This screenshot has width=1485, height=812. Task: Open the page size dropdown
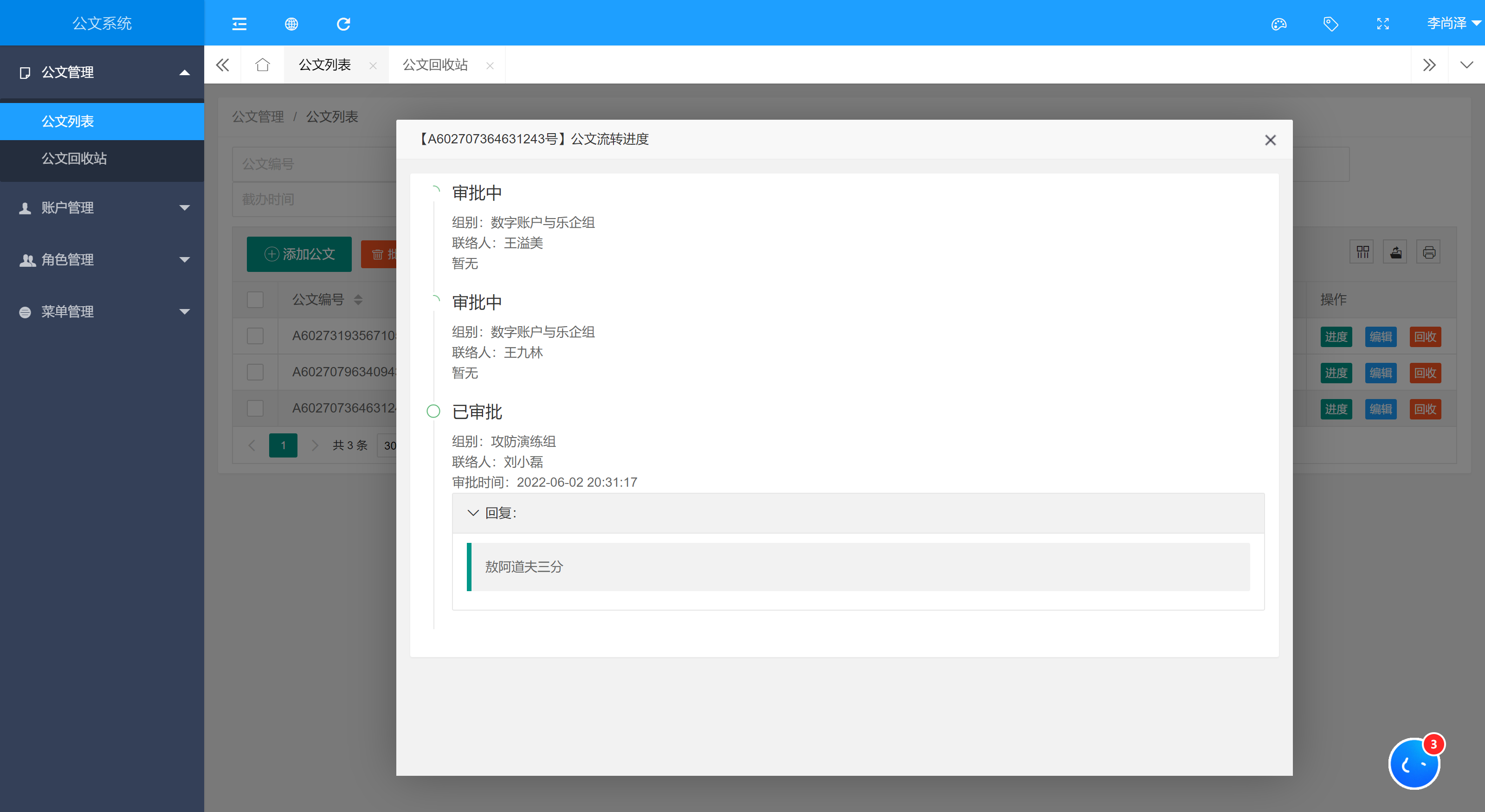tap(387, 445)
